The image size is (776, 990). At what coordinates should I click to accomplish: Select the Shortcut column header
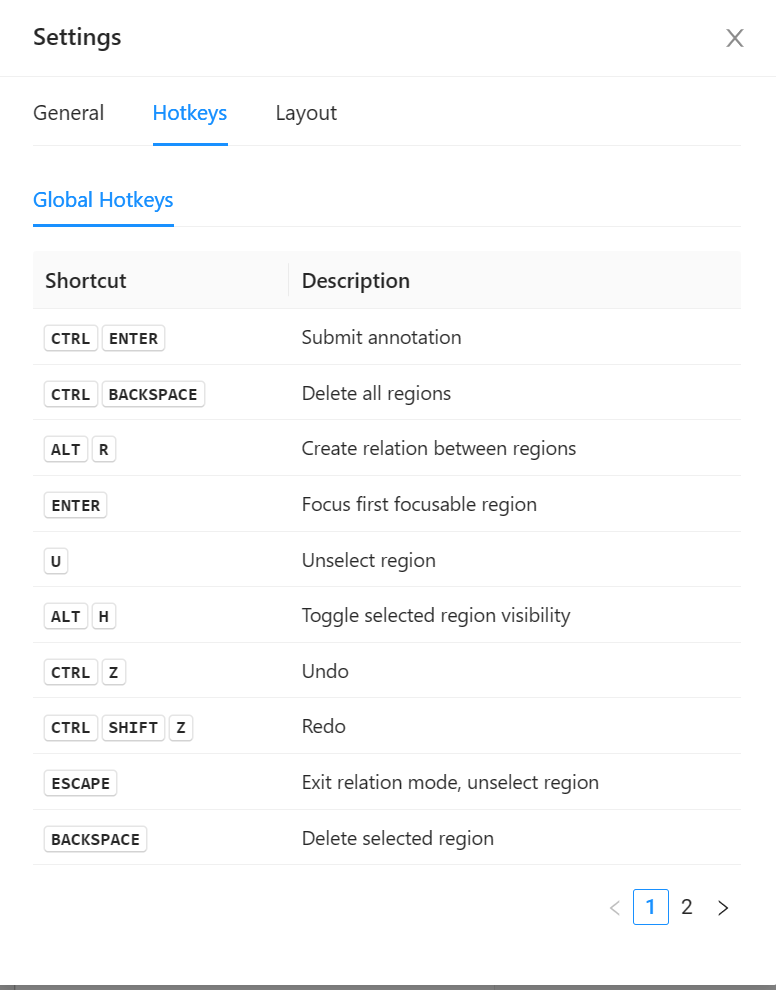coord(85,281)
